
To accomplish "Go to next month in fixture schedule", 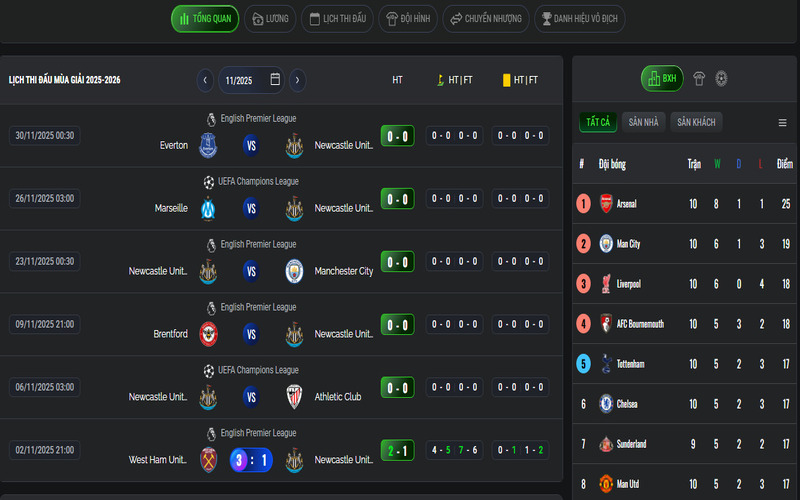I will 297,80.
